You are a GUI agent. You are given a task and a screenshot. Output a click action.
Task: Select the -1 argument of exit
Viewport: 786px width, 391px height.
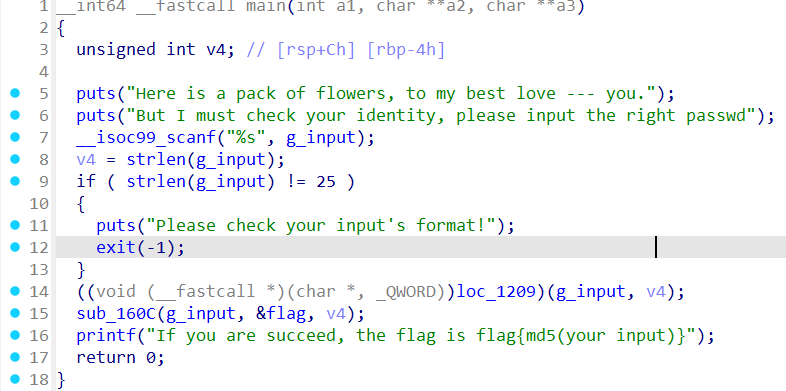[156, 248]
